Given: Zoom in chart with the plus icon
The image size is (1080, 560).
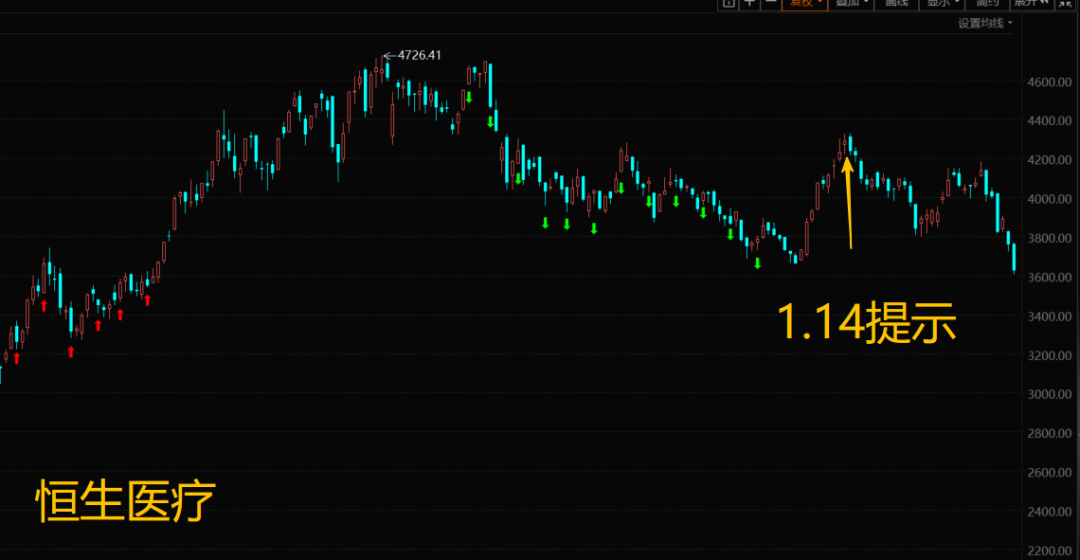Looking at the screenshot, I should (x=749, y=3).
